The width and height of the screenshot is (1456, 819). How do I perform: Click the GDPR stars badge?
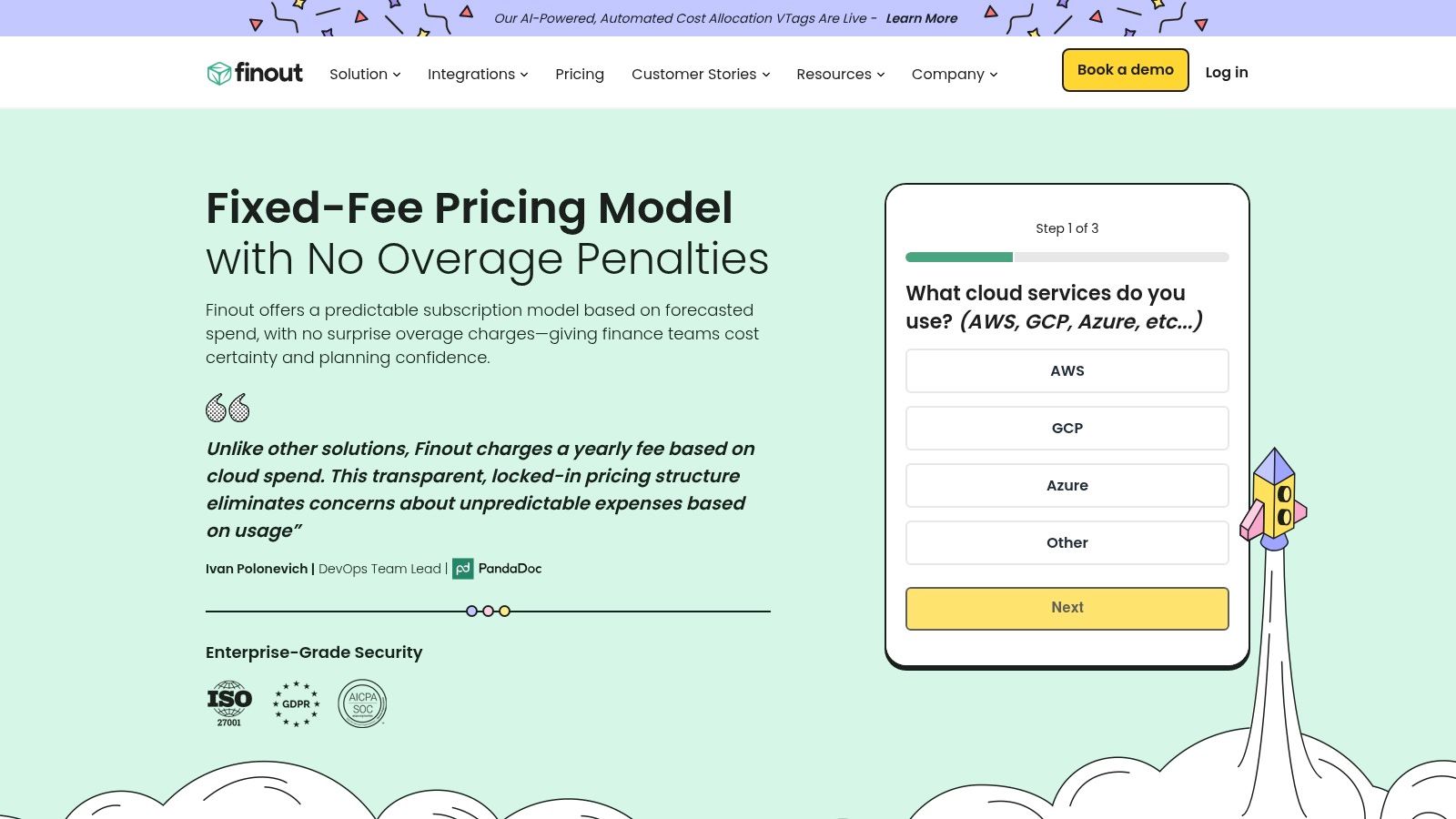pos(297,703)
